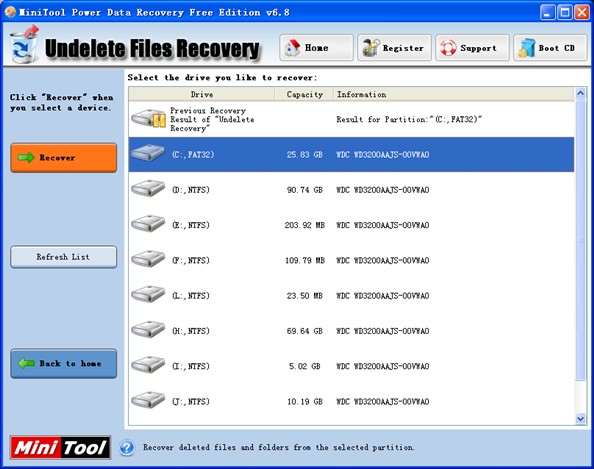Click the 10.19 GB capacity value
594x469 pixels.
pyautogui.click(x=305, y=401)
